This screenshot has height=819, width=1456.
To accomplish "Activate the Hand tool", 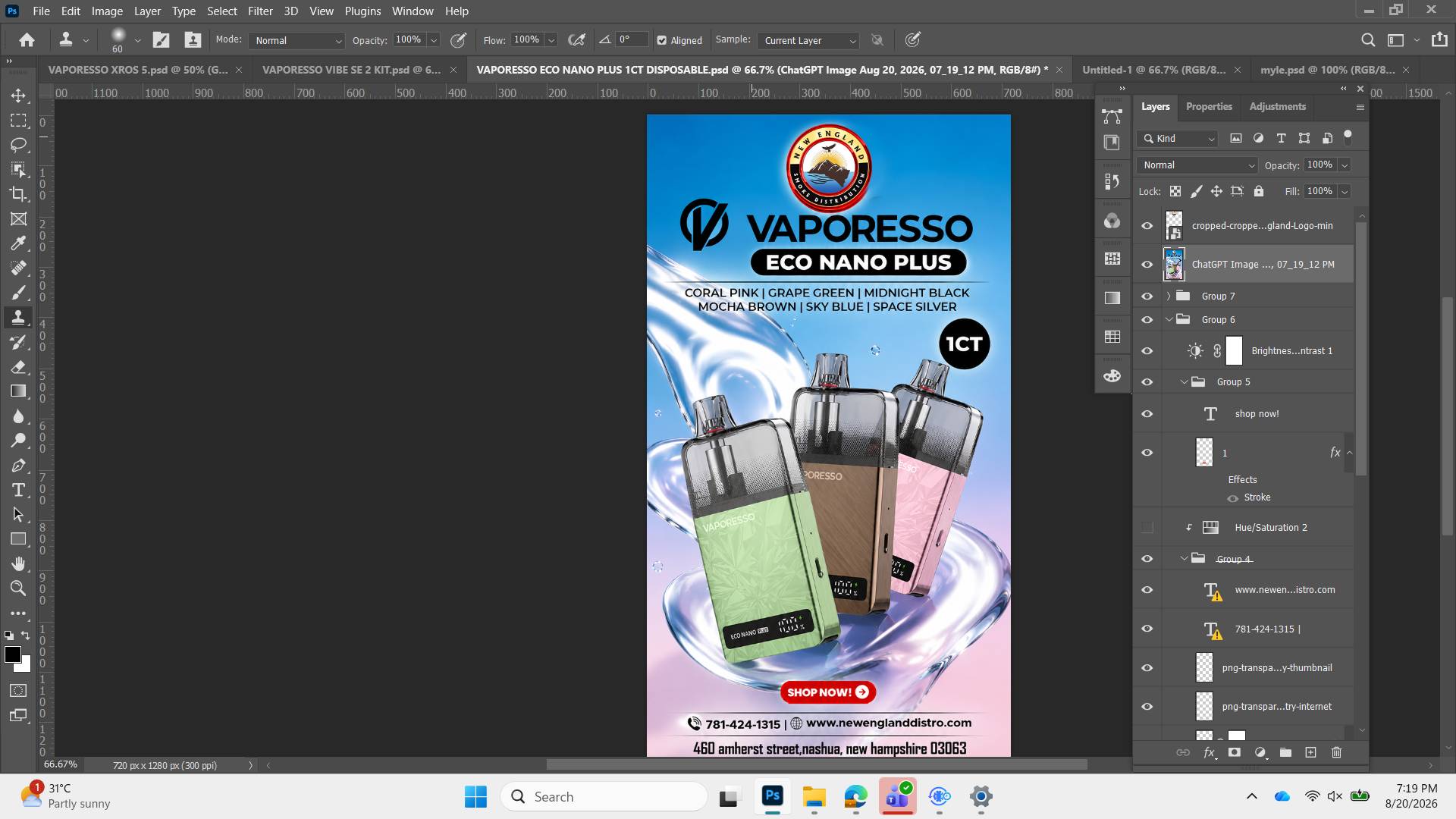I will (18, 563).
